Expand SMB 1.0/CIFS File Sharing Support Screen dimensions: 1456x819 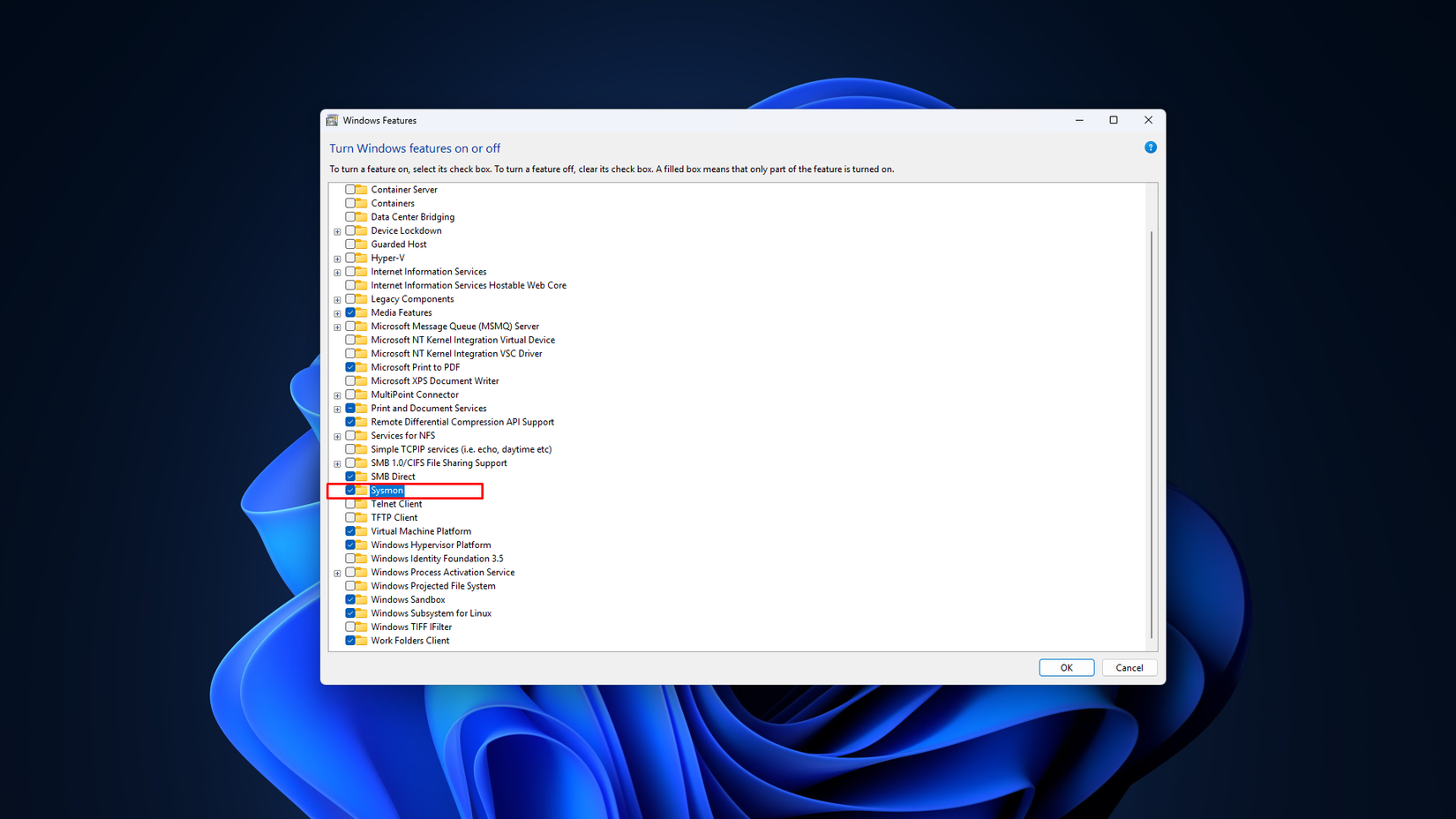coord(337,462)
